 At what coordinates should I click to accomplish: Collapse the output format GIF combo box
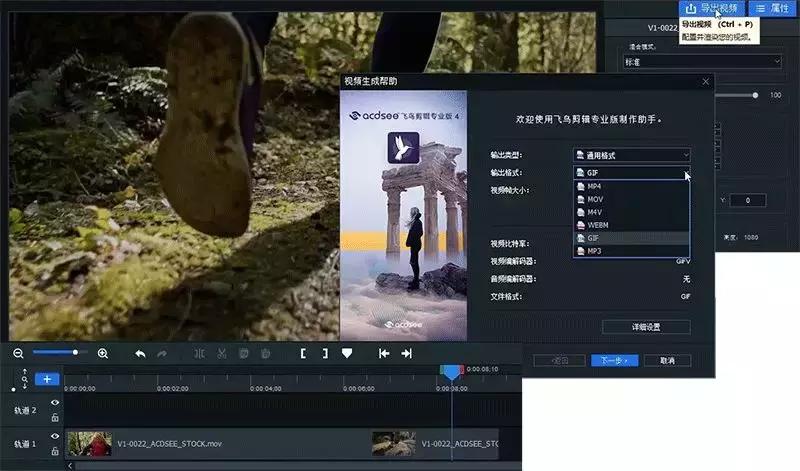632,172
